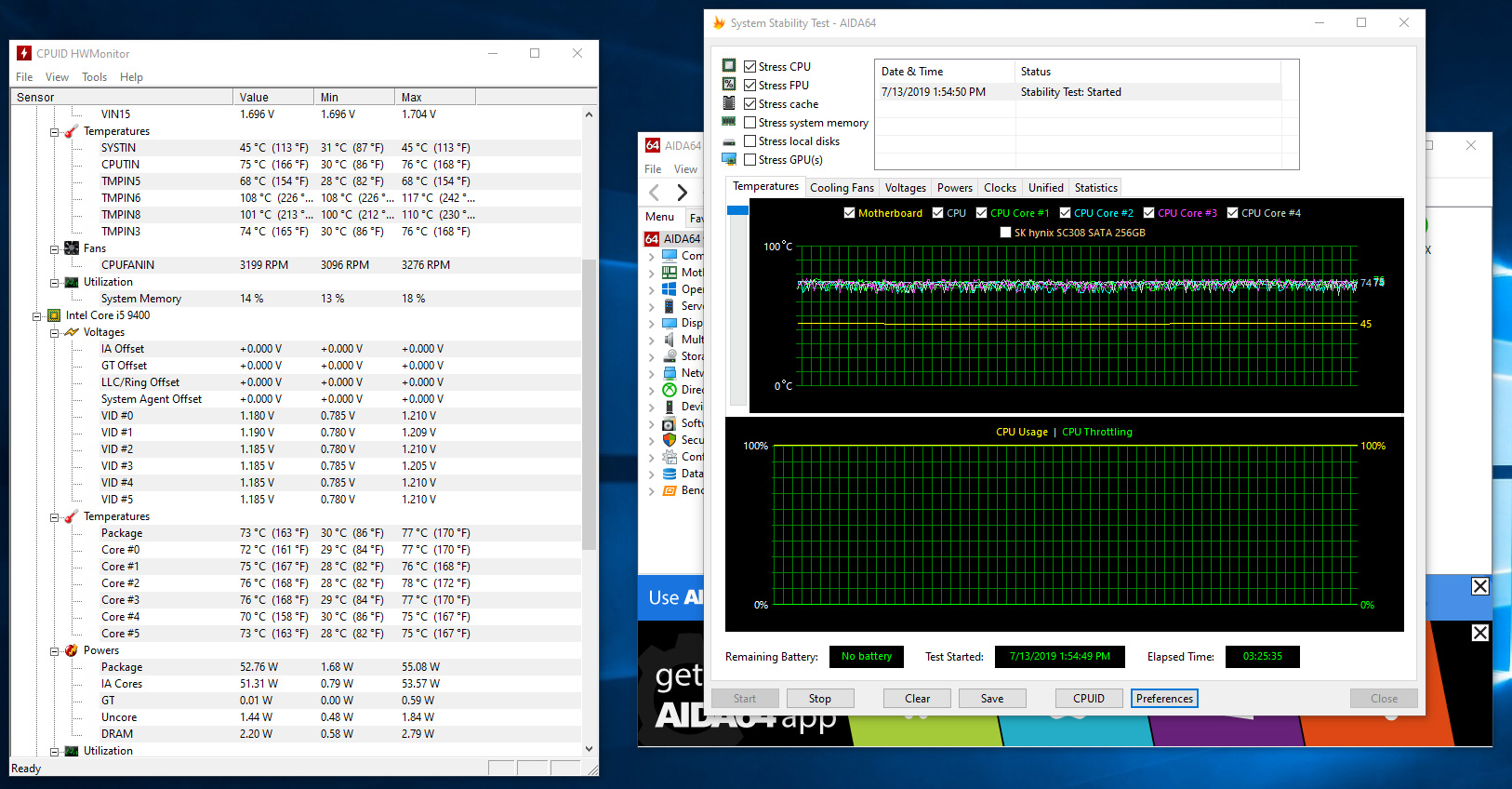Collapse Intel Core i5 9400 node
Viewport: 1512px width, 789px height.
point(37,316)
